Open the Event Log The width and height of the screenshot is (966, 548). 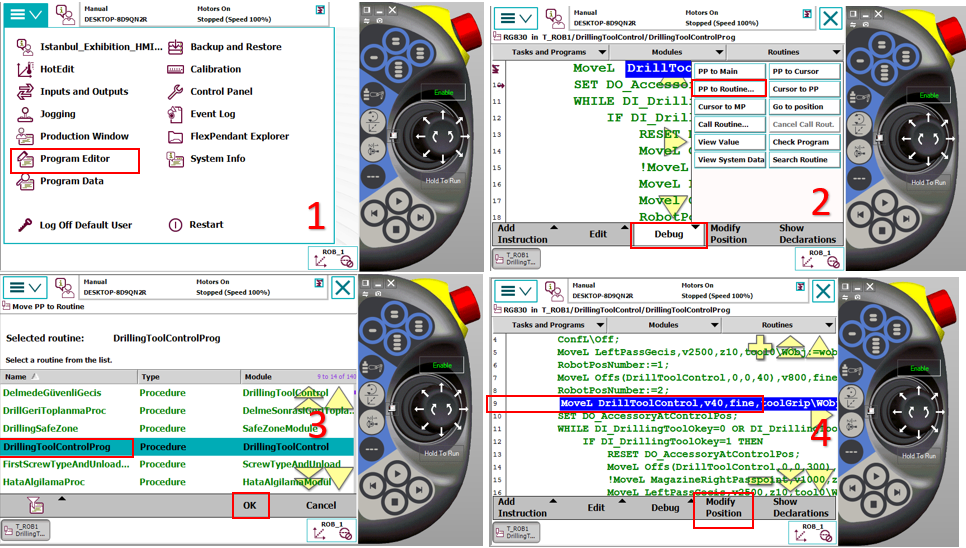click(212, 114)
